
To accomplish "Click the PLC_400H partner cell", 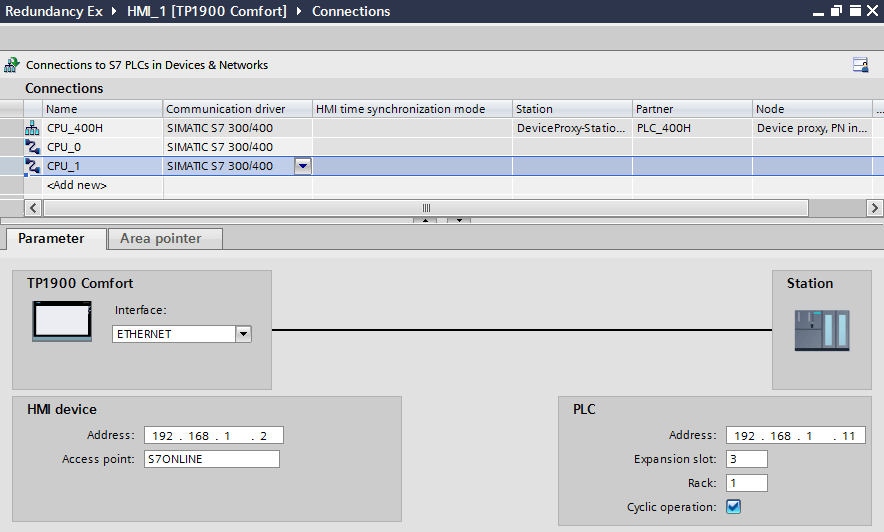I will point(692,128).
